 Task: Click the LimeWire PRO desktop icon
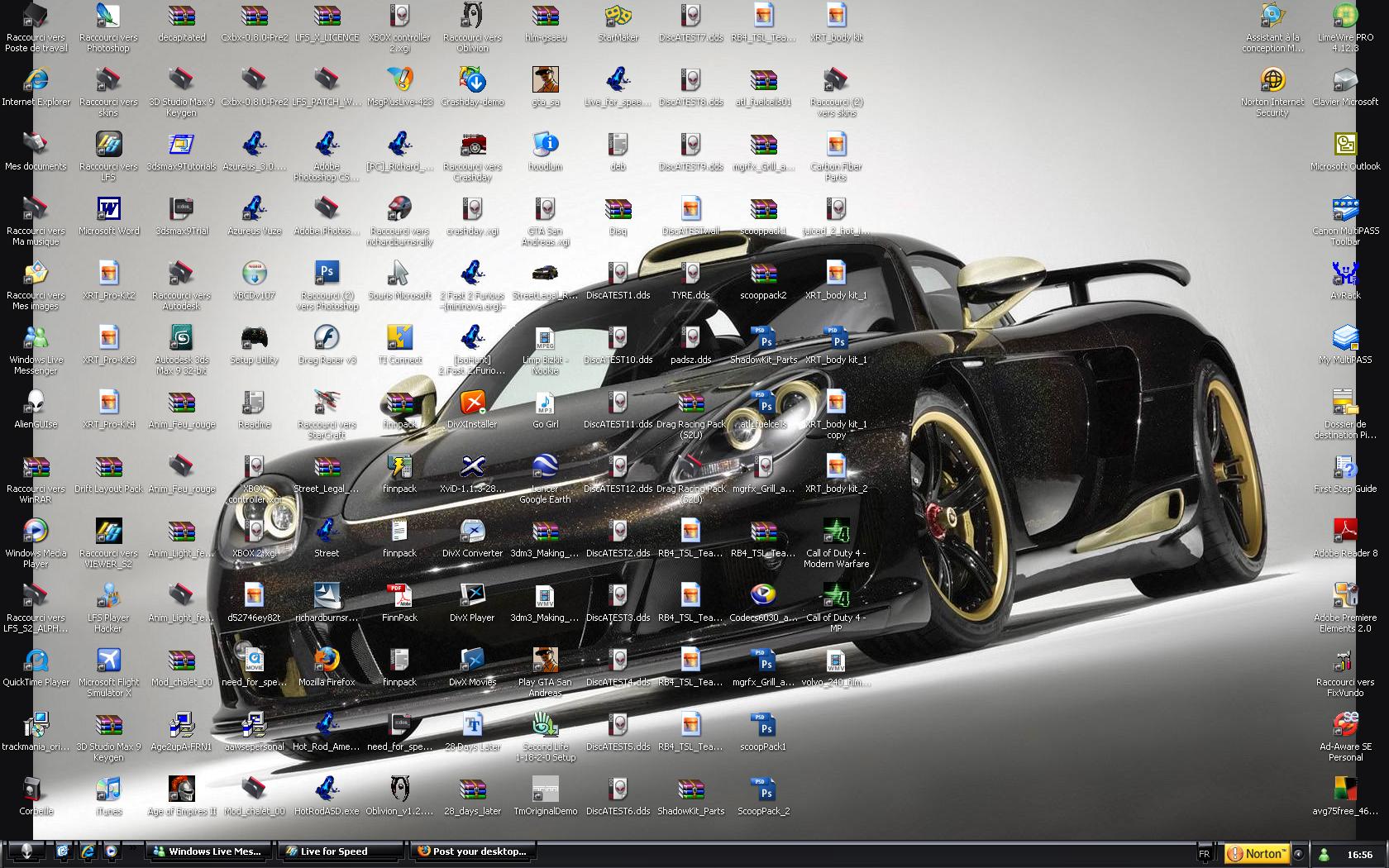pyautogui.click(x=1345, y=16)
